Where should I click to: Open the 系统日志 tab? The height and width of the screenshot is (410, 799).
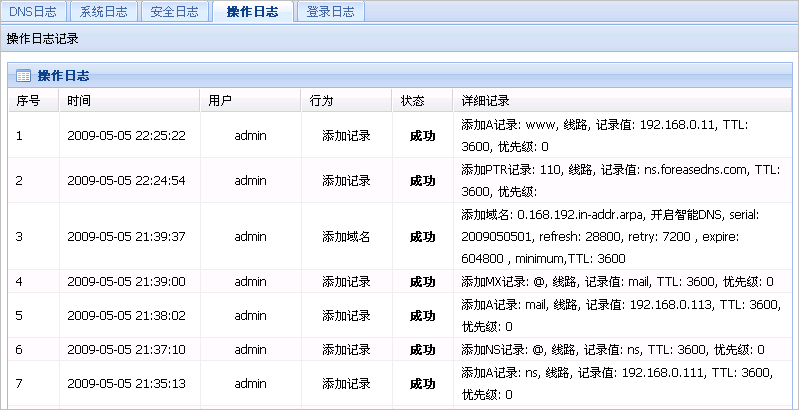pyautogui.click(x=104, y=12)
